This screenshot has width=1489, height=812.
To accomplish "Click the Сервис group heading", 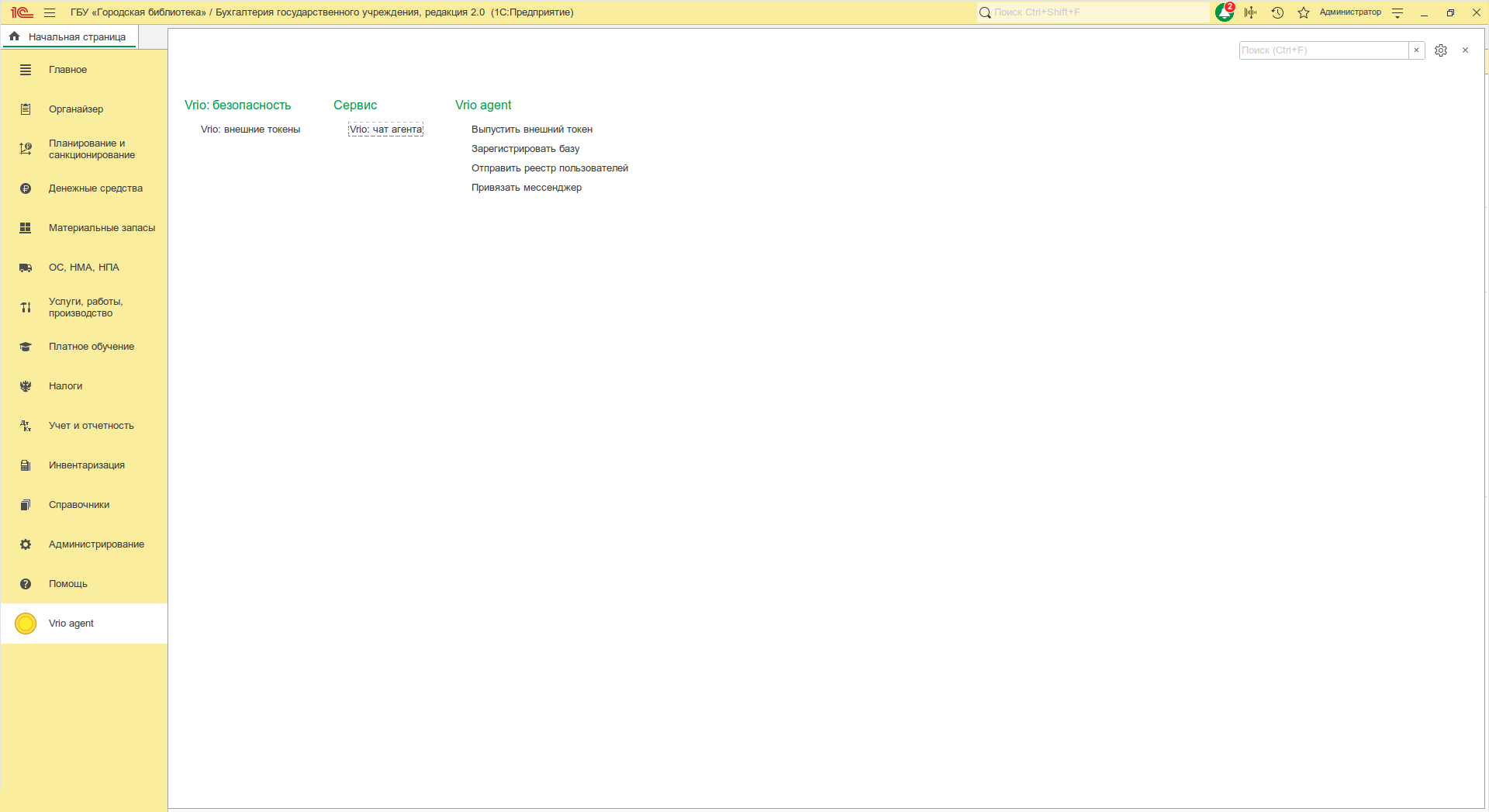I will point(355,105).
